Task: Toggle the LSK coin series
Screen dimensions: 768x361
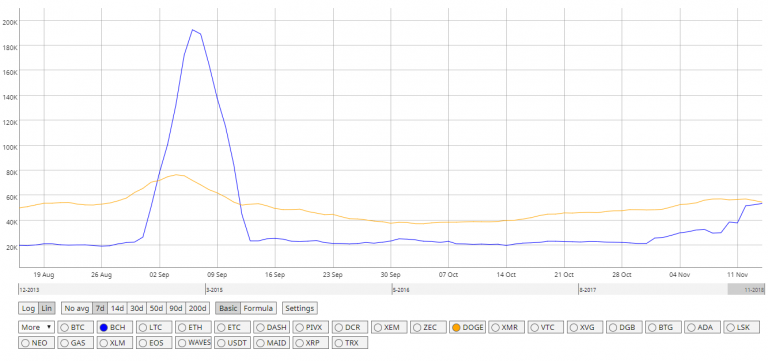Action: (x=741, y=328)
